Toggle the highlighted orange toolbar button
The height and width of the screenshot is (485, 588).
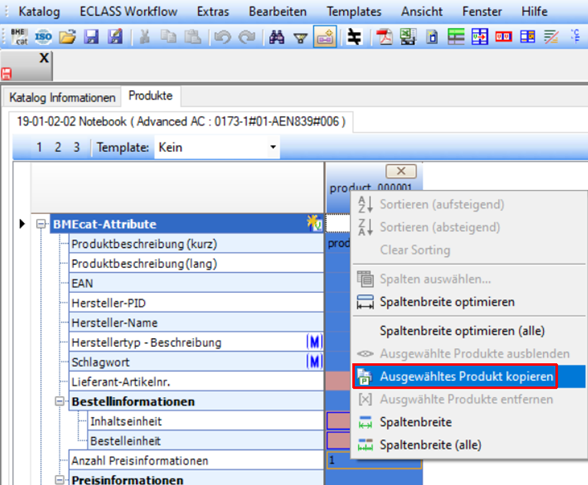pyautogui.click(x=325, y=37)
